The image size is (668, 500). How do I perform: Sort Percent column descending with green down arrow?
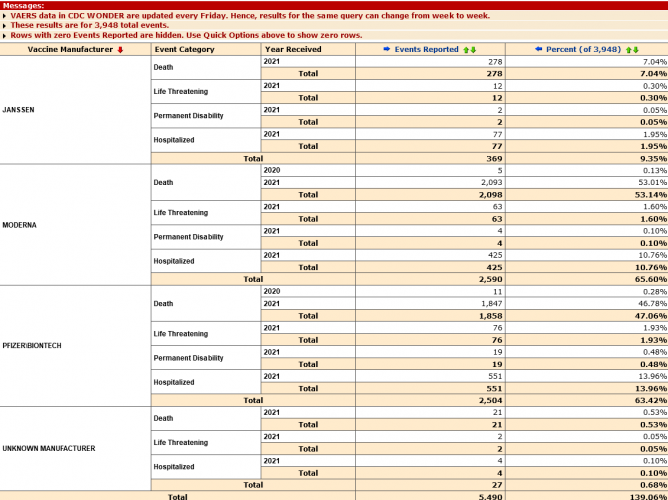click(635, 49)
